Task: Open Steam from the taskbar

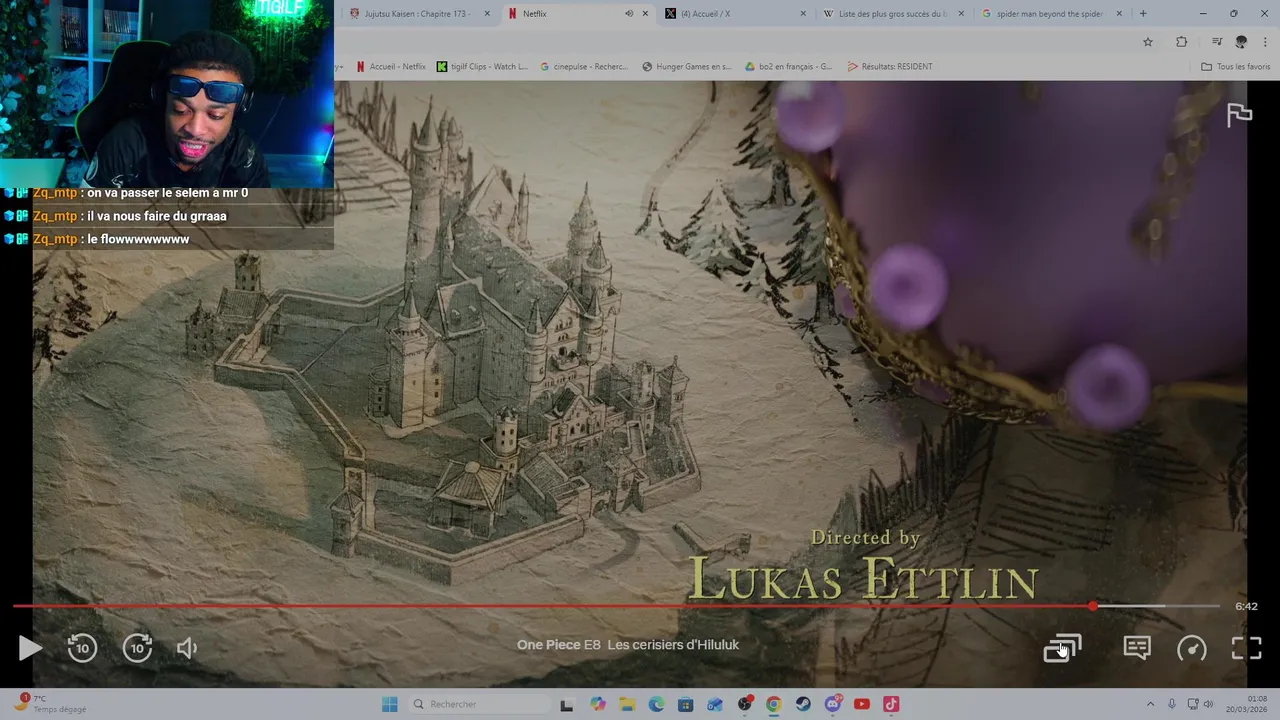Action: click(x=803, y=704)
